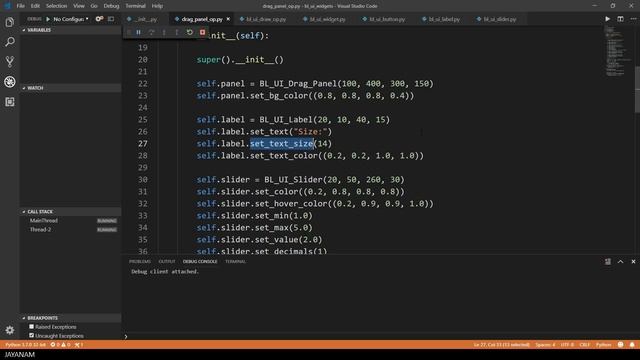Screen dimensions: 640x360
Task: Step over in debug toolbar
Action: click(151, 32)
